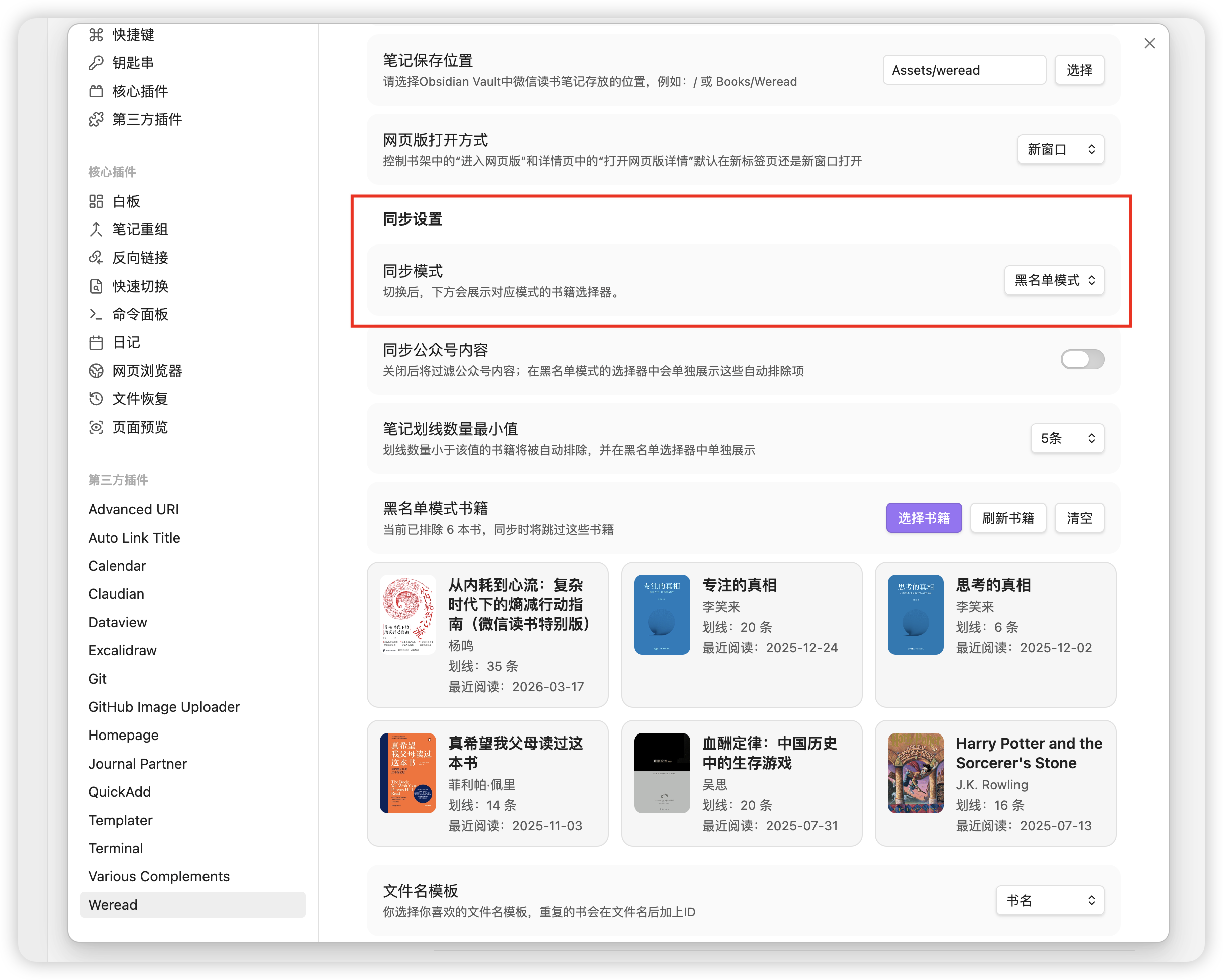The width and height of the screenshot is (1223, 980).
Task: Click the Quick switcher (快速切换) file icon
Action: point(96,286)
